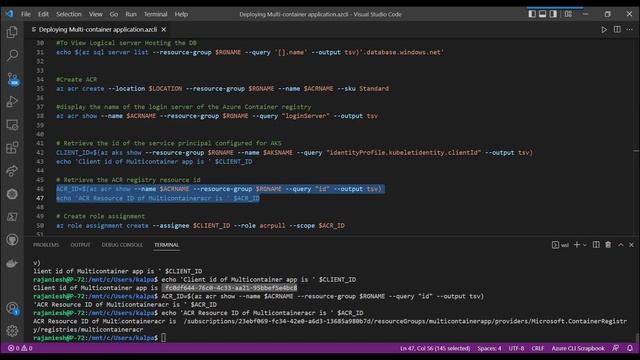
Task: Click the Visual Studio Code logo icon
Action: [x=10, y=14]
